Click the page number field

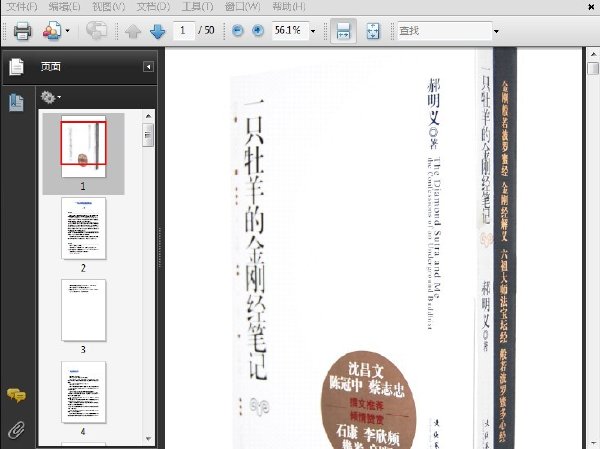tap(183, 31)
